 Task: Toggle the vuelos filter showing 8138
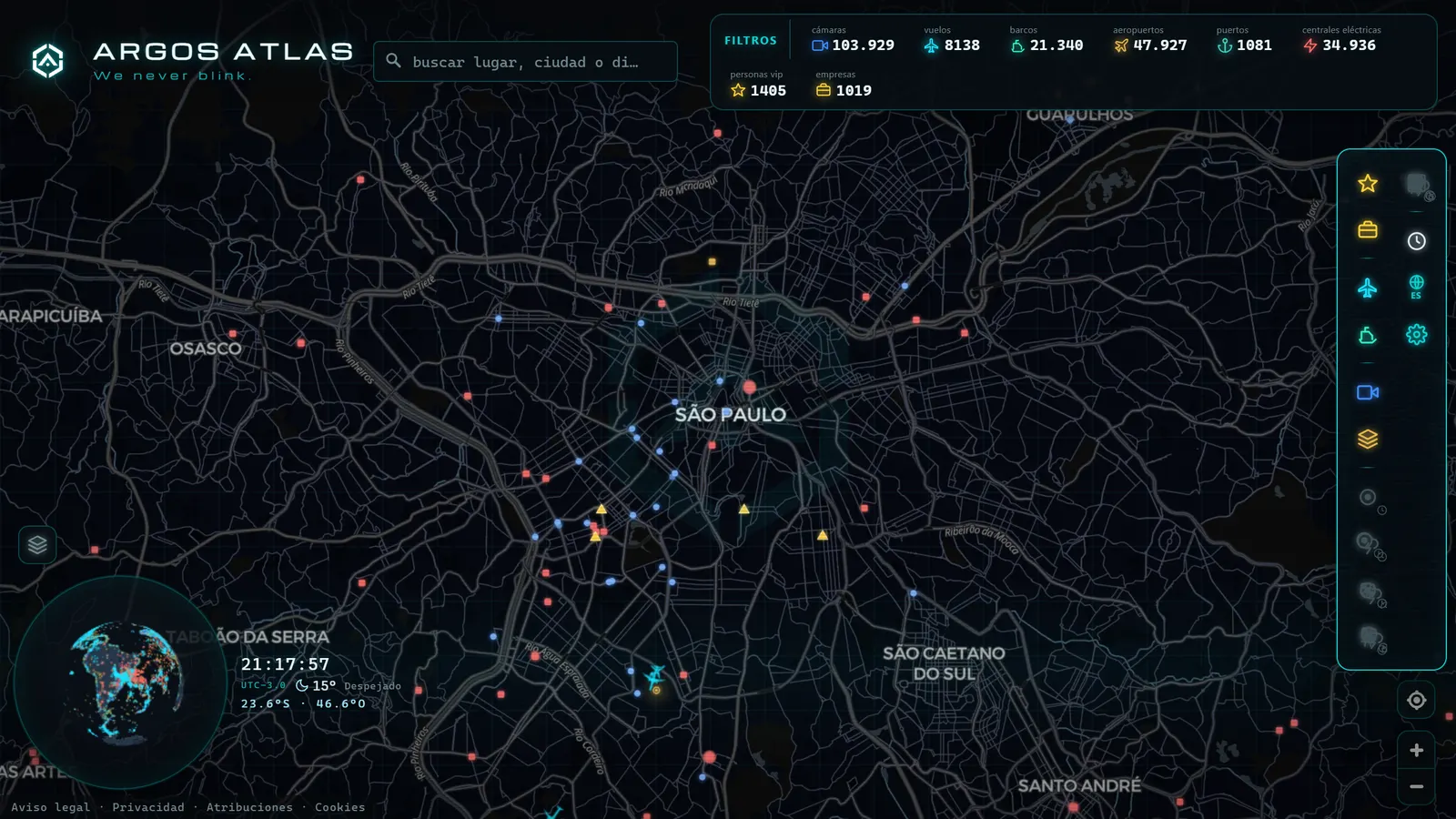click(952, 39)
